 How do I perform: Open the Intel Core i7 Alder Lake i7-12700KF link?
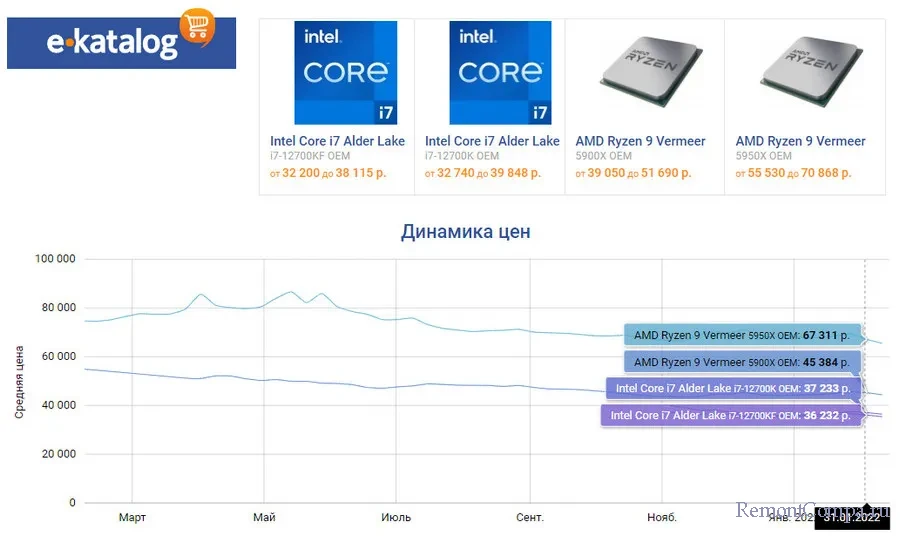(337, 141)
